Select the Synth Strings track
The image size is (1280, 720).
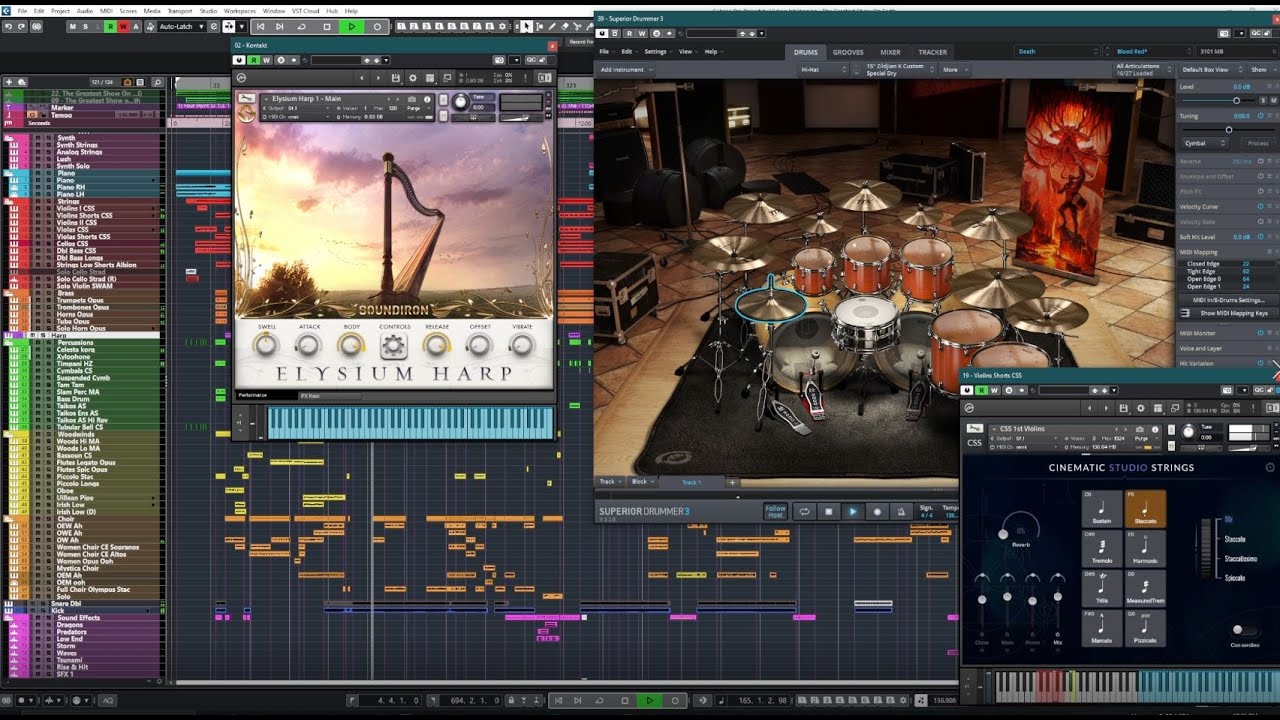click(77, 145)
